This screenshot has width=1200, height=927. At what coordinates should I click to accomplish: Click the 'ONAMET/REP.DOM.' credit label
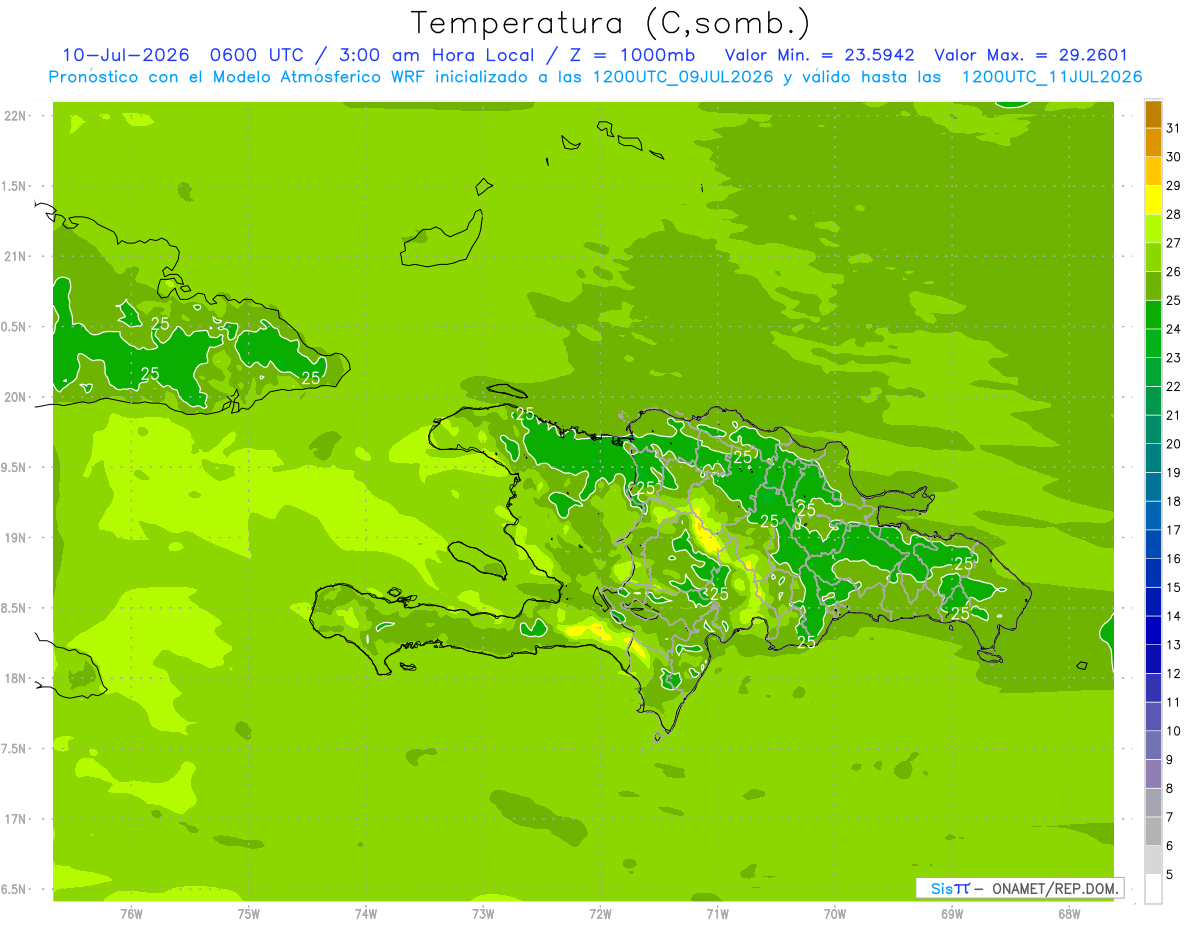tap(1055, 888)
